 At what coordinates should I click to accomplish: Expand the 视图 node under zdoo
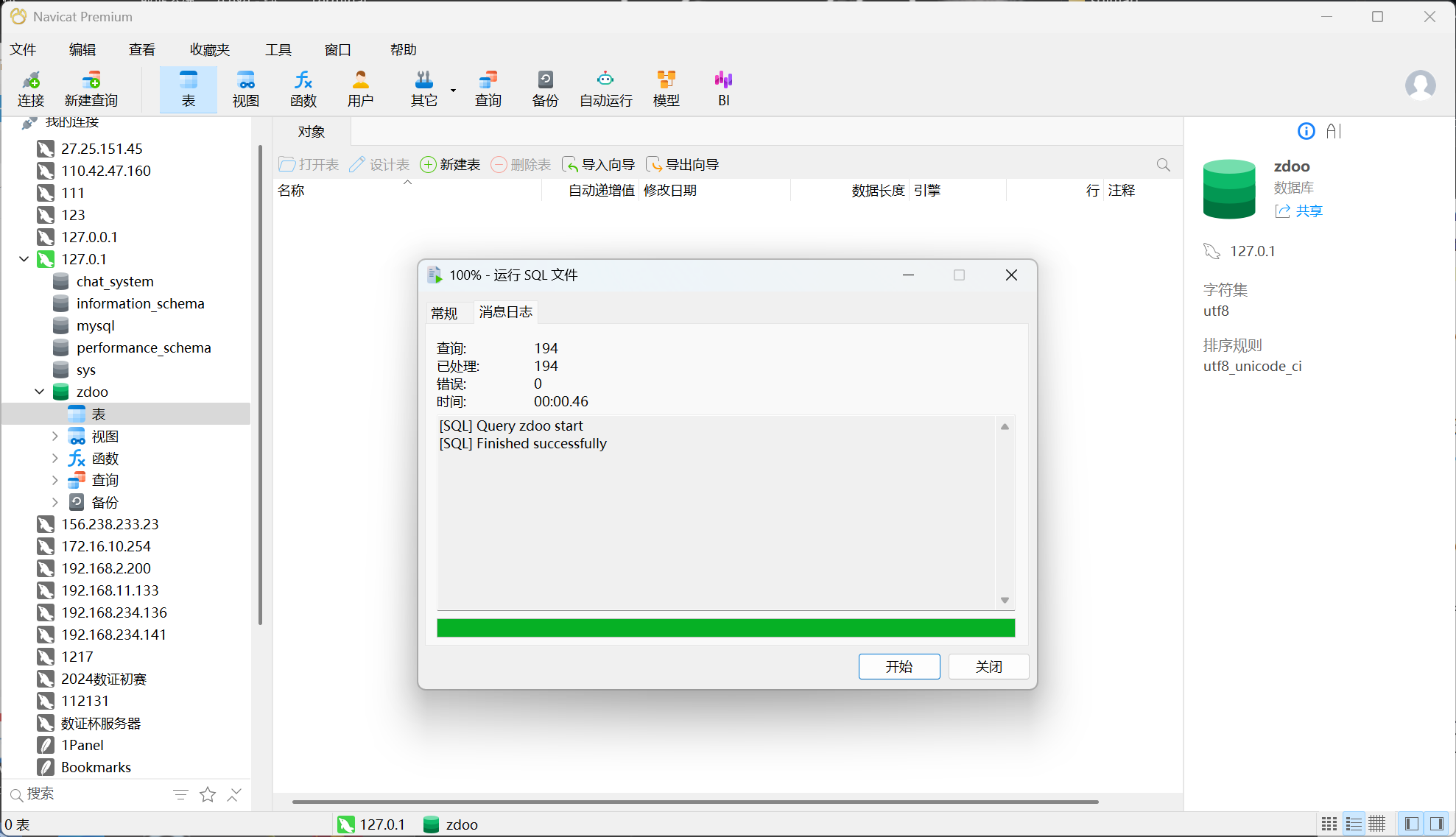[55, 436]
